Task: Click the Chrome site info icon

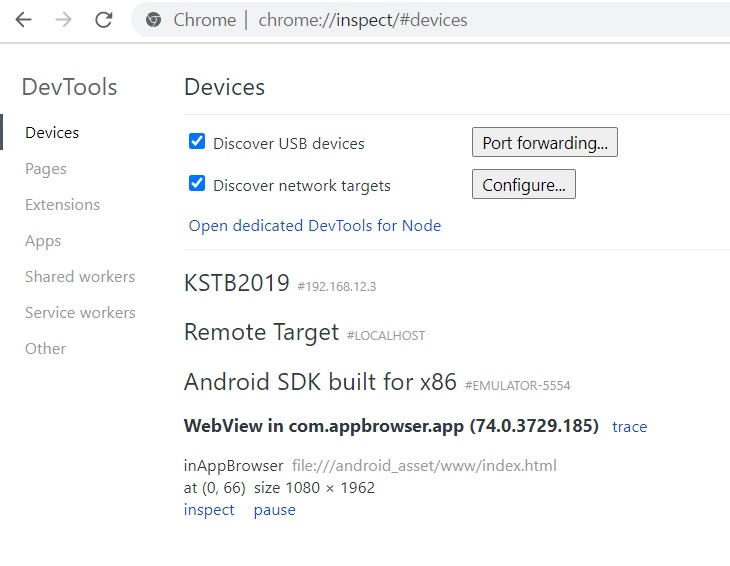Action: click(153, 20)
